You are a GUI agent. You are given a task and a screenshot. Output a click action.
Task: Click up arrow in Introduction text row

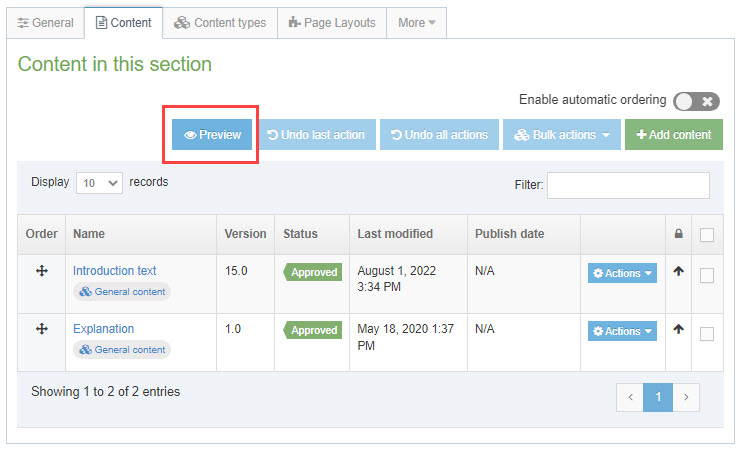click(679, 271)
